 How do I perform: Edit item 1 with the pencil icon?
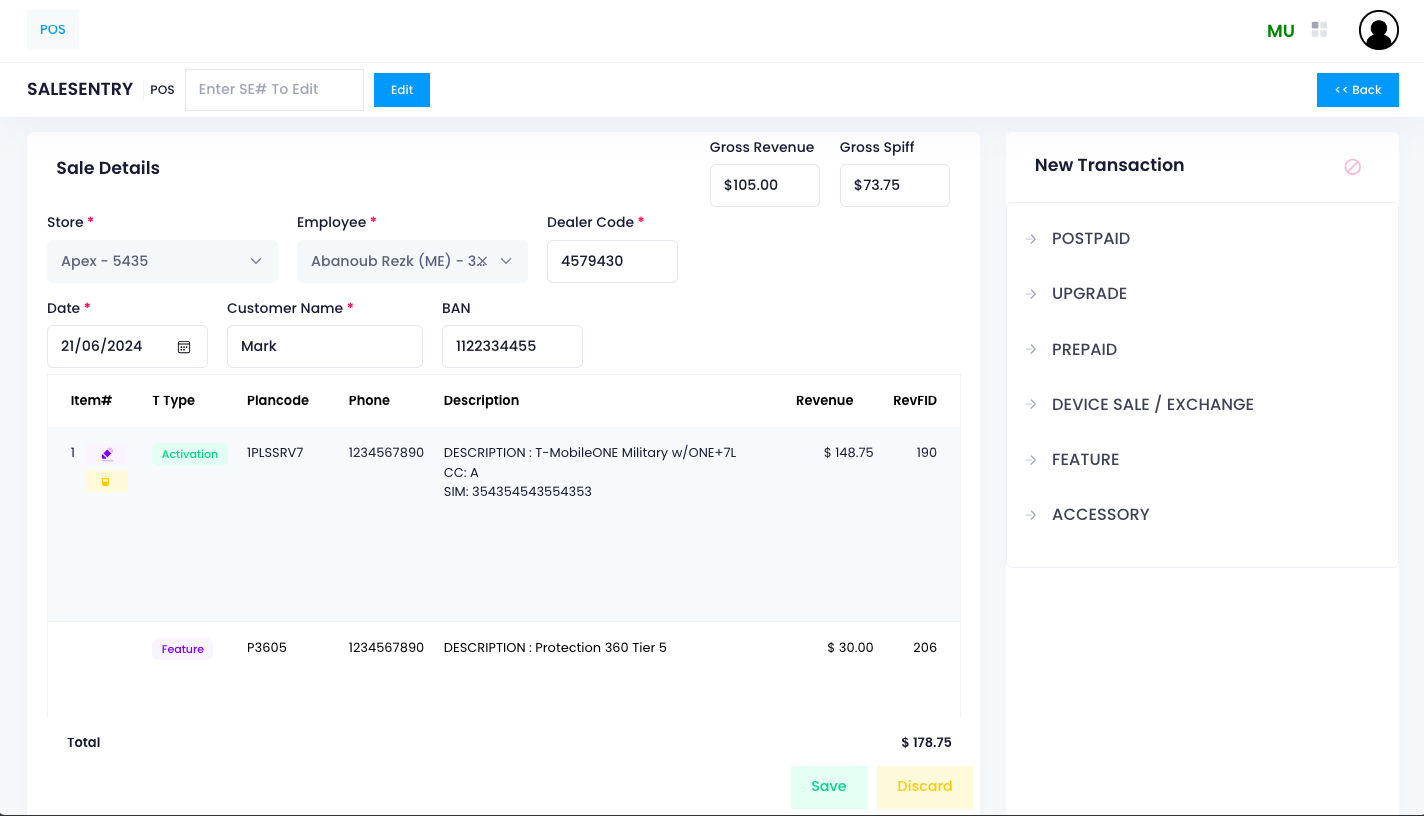click(107, 454)
